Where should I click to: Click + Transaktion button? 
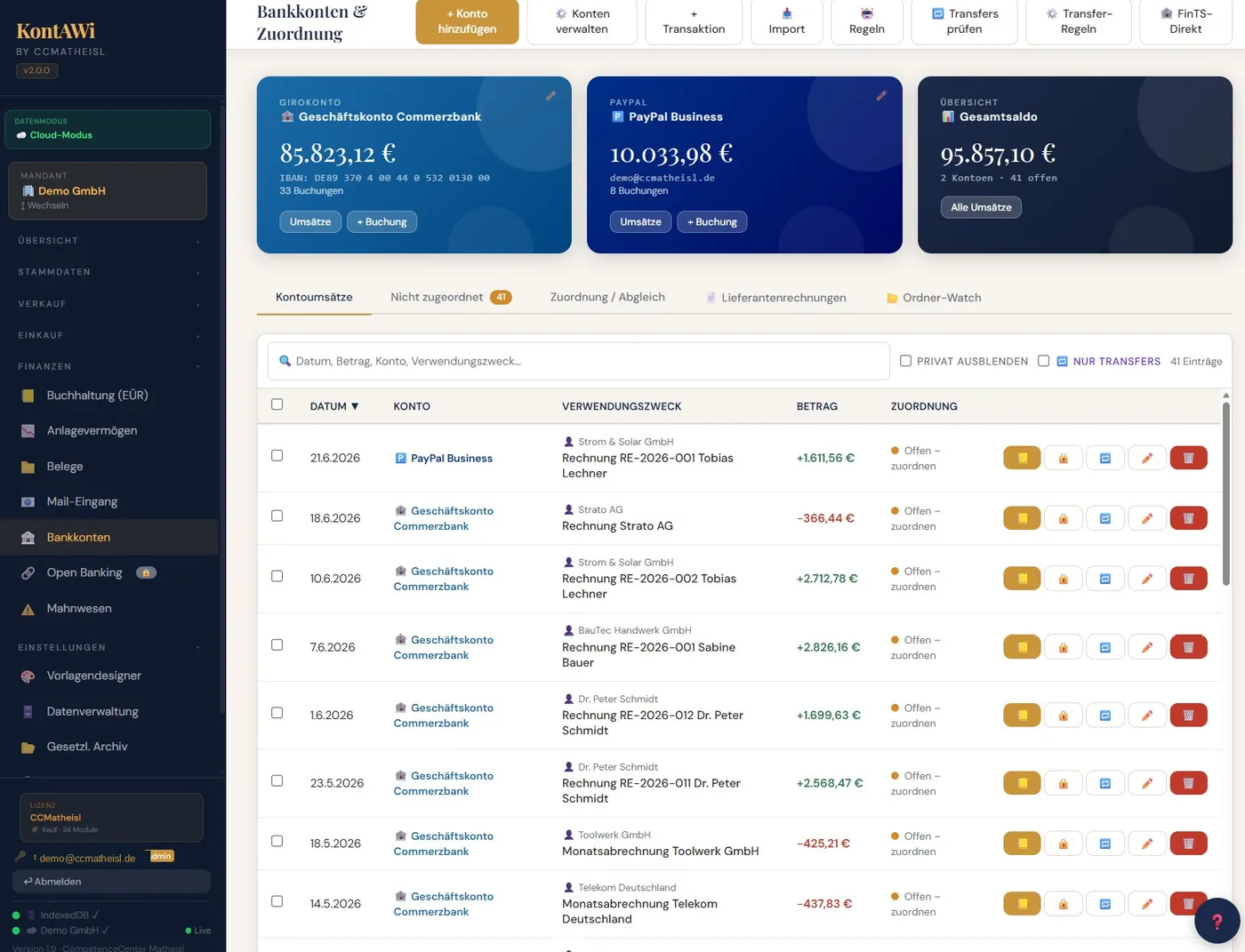pos(694,21)
